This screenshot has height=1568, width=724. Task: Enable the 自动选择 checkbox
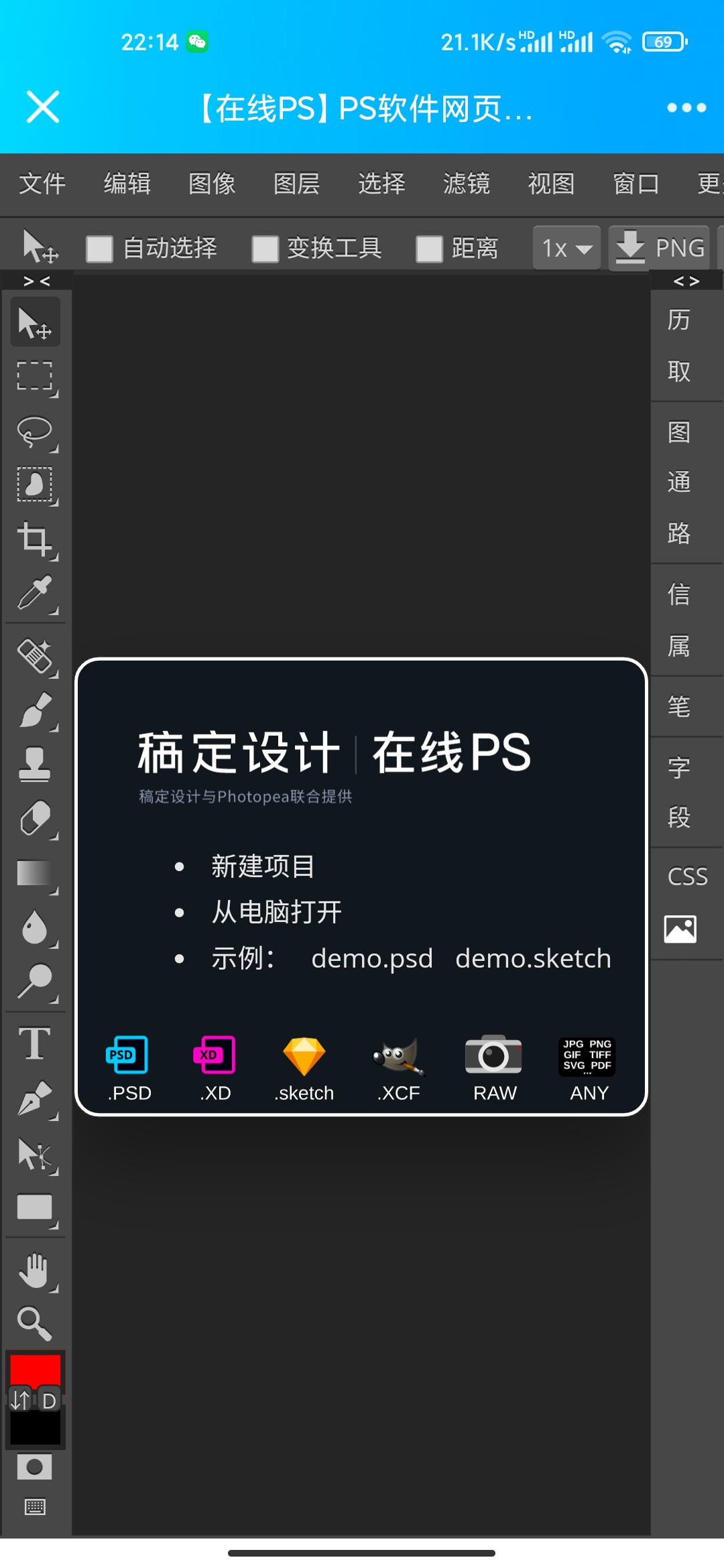point(99,249)
